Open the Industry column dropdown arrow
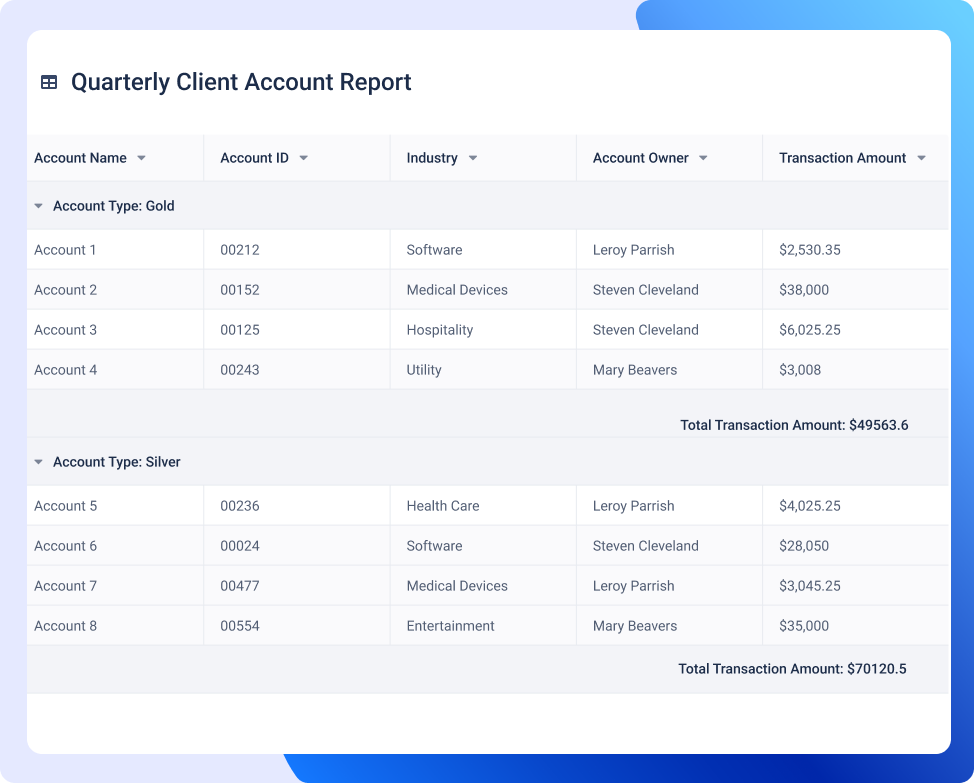This screenshot has height=783, width=974. click(x=473, y=158)
